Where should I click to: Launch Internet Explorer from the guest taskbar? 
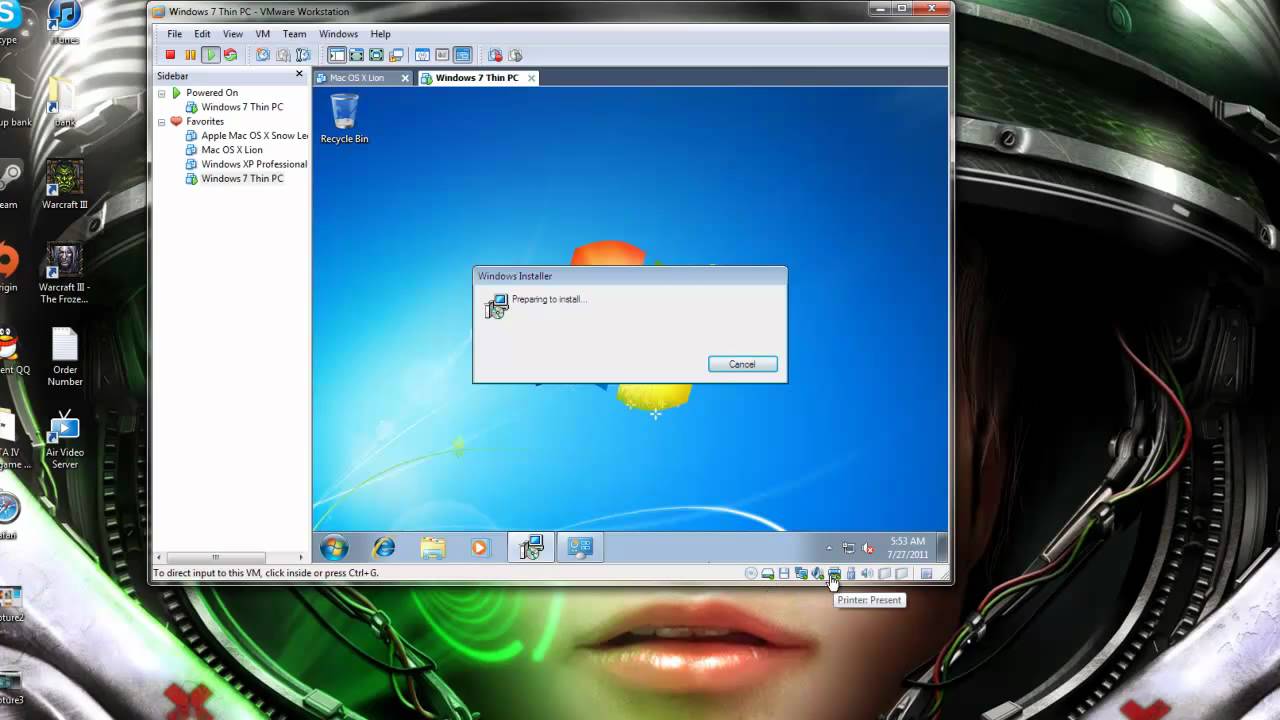[384, 547]
